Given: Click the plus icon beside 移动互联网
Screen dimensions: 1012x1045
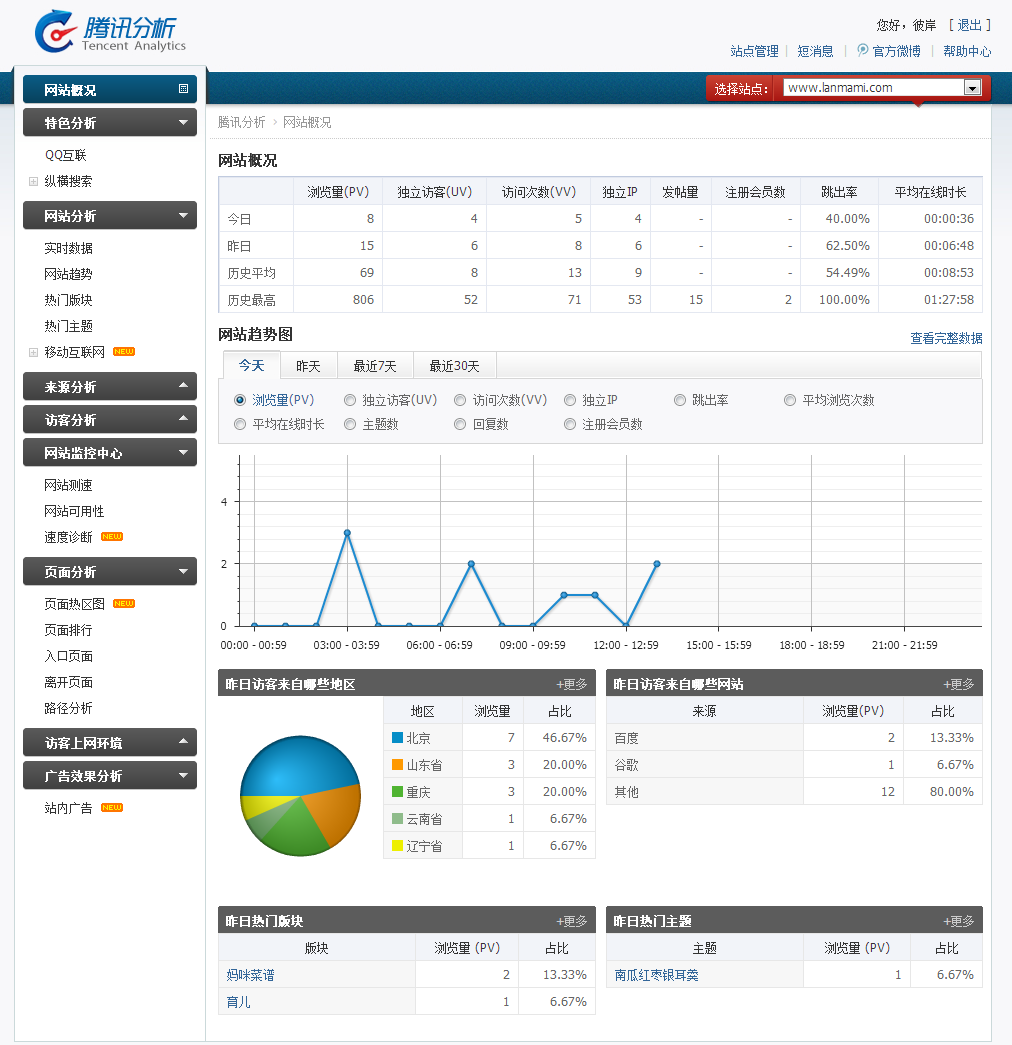Looking at the screenshot, I should (x=33, y=352).
